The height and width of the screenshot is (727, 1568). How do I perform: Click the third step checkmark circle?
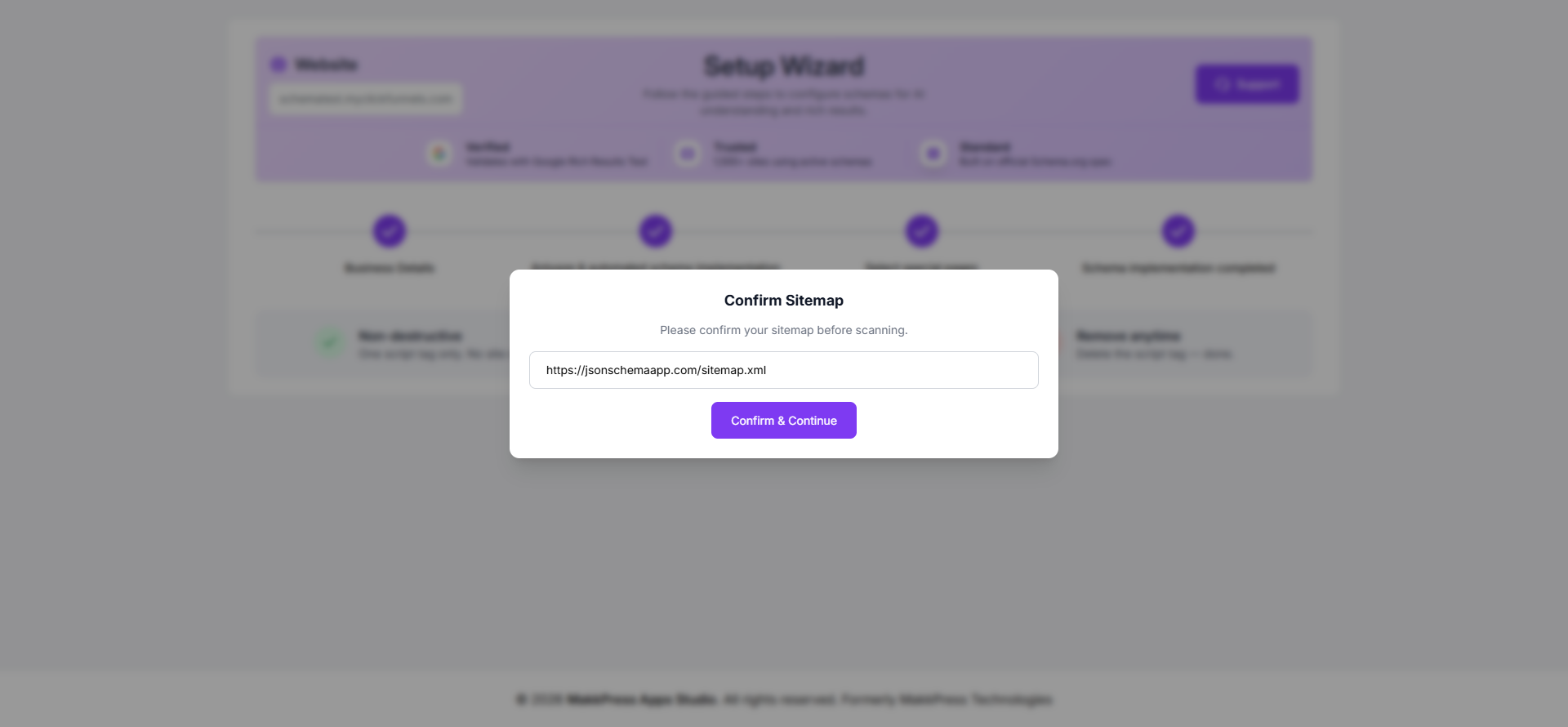click(x=922, y=231)
